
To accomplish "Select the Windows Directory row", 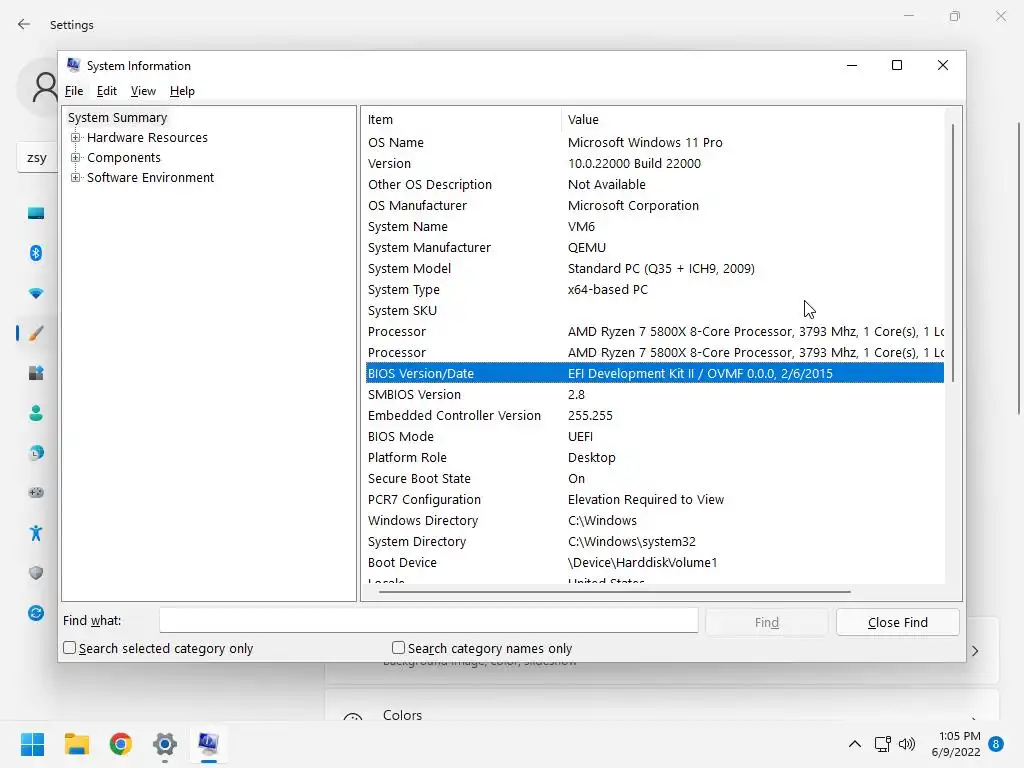I will (655, 520).
